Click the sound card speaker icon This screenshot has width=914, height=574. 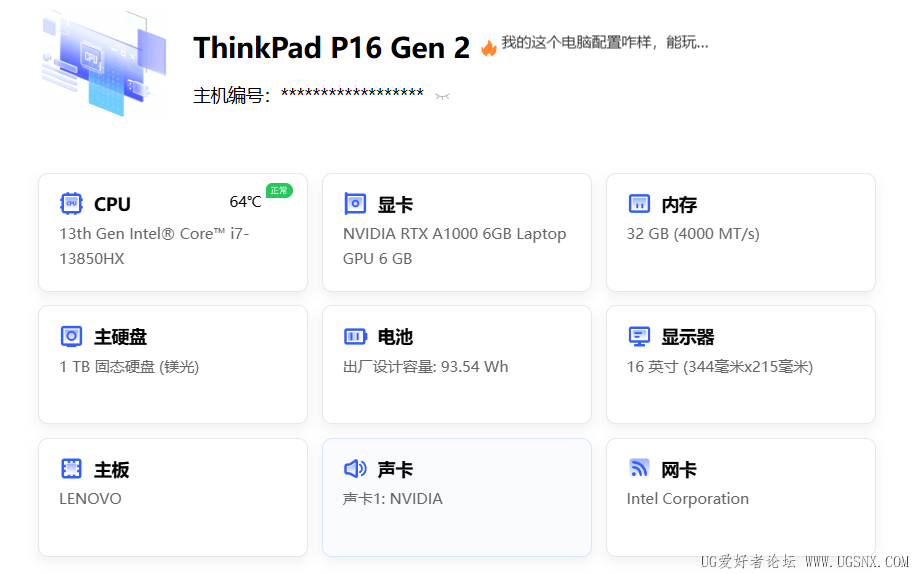tap(355, 469)
